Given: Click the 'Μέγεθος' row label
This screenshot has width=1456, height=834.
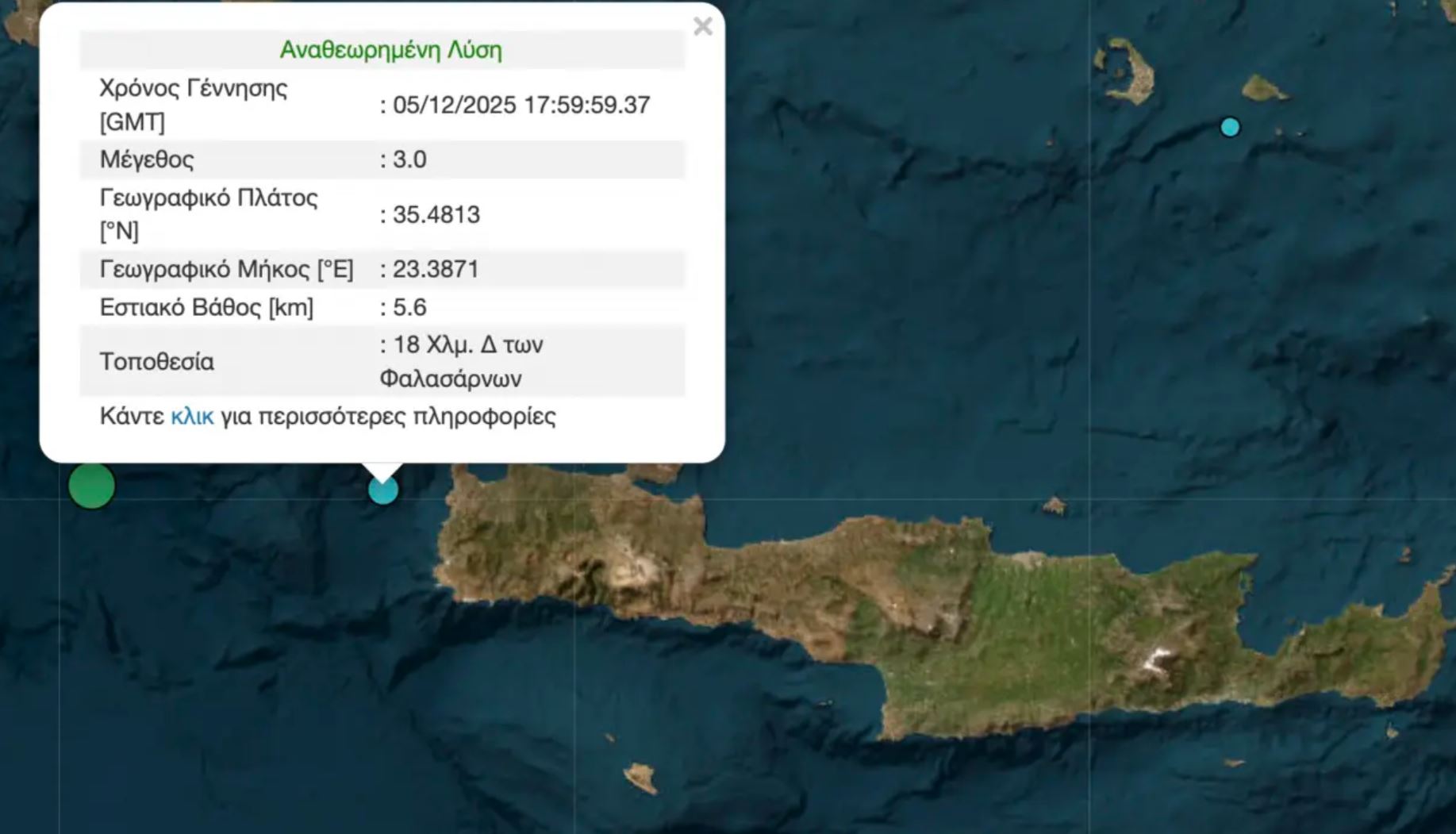Looking at the screenshot, I should (147, 159).
